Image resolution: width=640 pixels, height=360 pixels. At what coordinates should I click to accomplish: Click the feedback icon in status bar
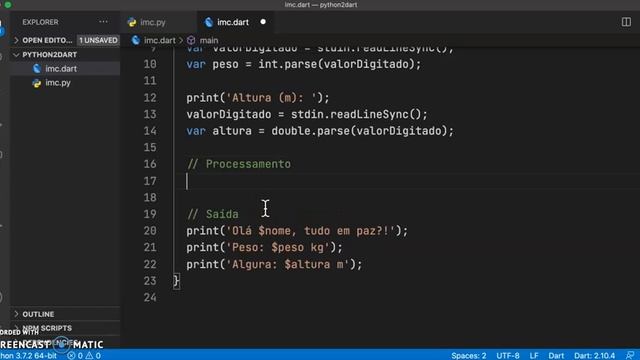tap(630, 356)
